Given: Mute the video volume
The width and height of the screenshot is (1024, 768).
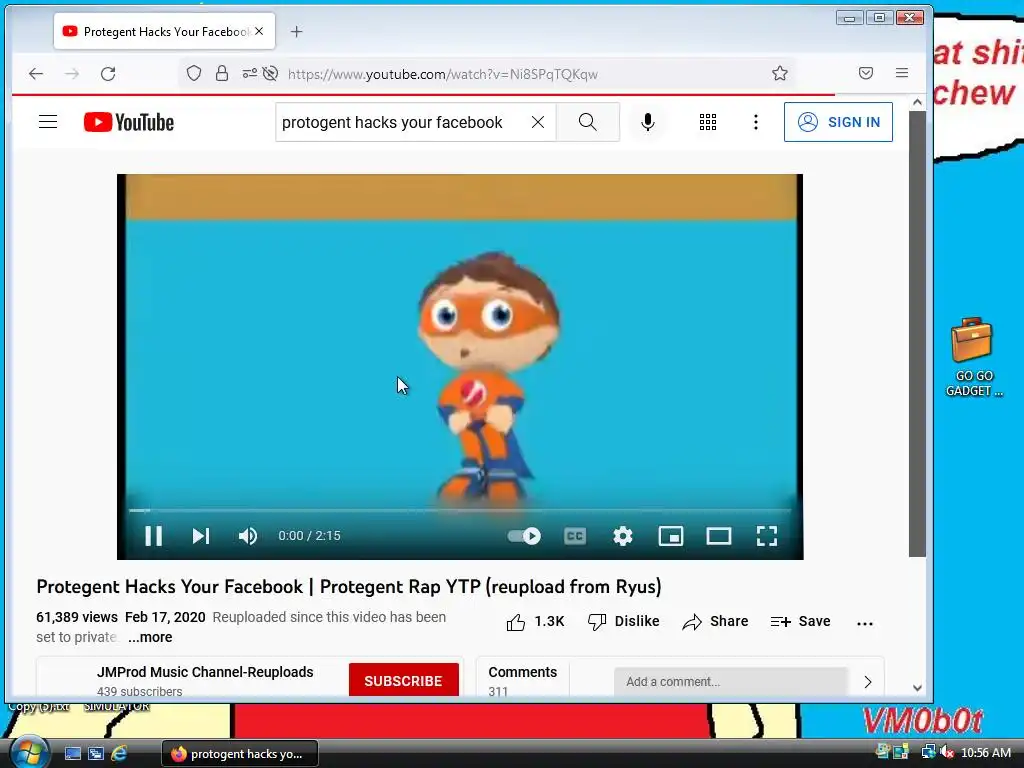Looking at the screenshot, I should click(248, 536).
